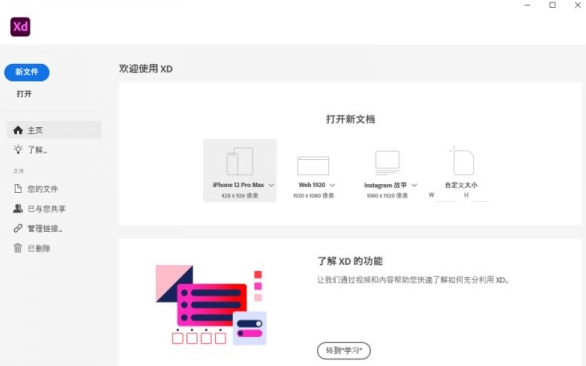Expand the Web 1920 size dropdown arrow

pos(333,185)
